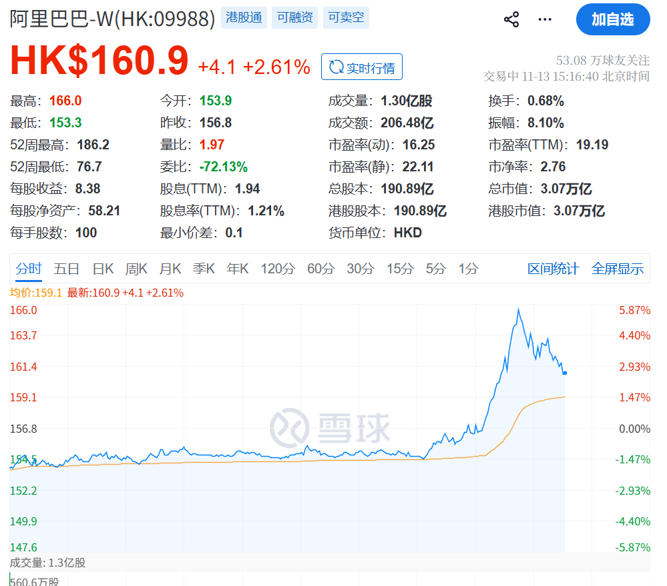667x586 pixels.
Task: Choose the 5分 interval tab
Action: pos(435,268)
